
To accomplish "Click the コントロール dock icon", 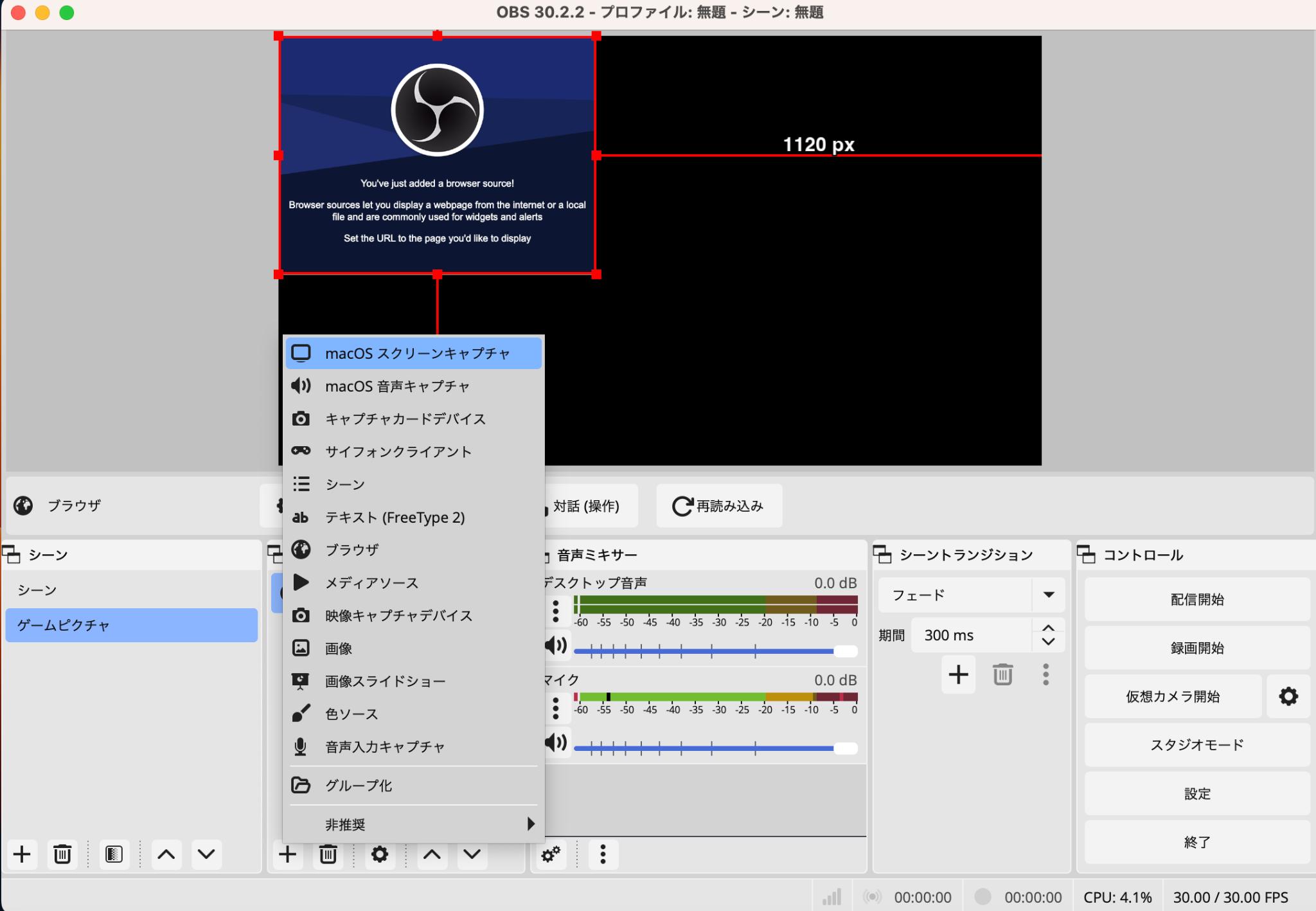I will tap(1087, 554).
